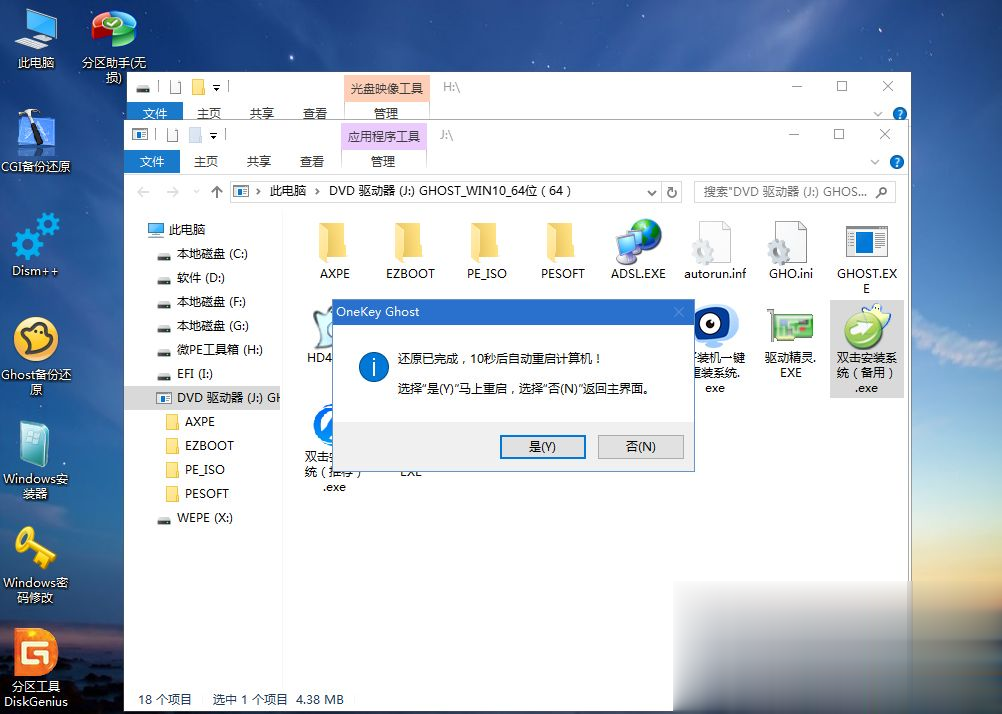Viewport: 1002px width, 714px height.
Task: Click 是(Y) to restart now
Action: pos(543,447)
